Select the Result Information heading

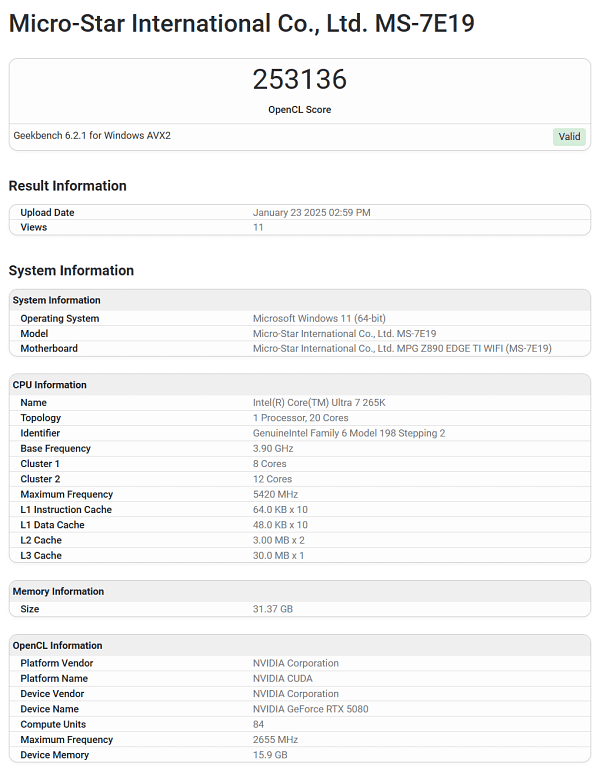click(x=67, y=186)
